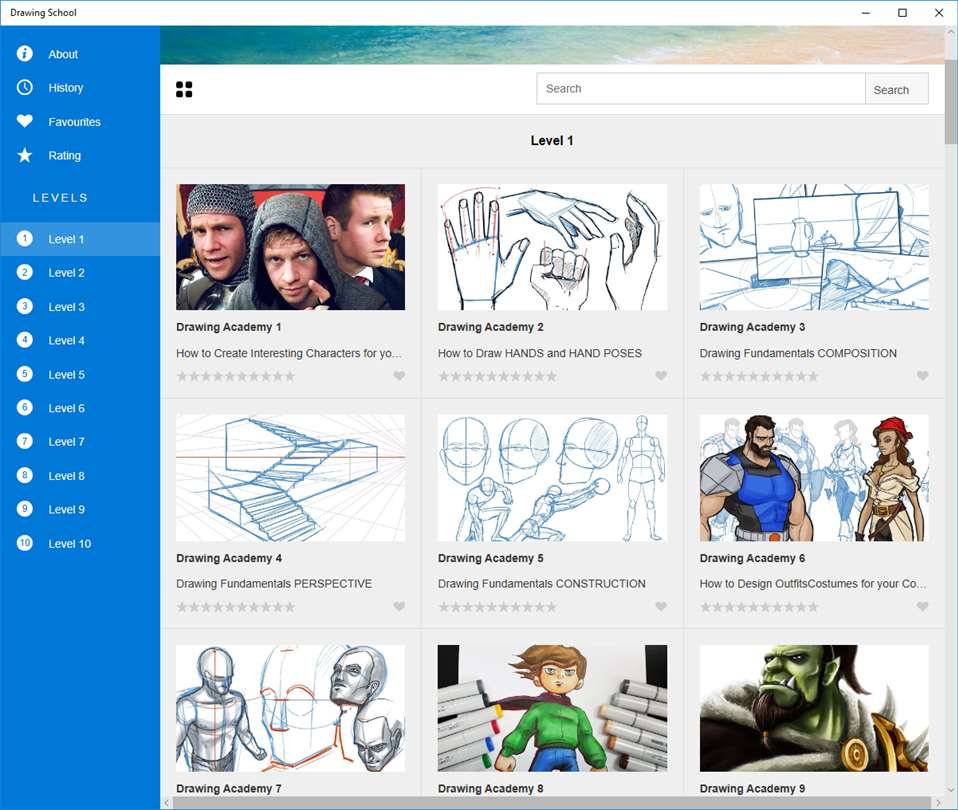This screenshot has width=958, height=810.
Task: Click the Level 5 number badge
Action: pos(24,374)
